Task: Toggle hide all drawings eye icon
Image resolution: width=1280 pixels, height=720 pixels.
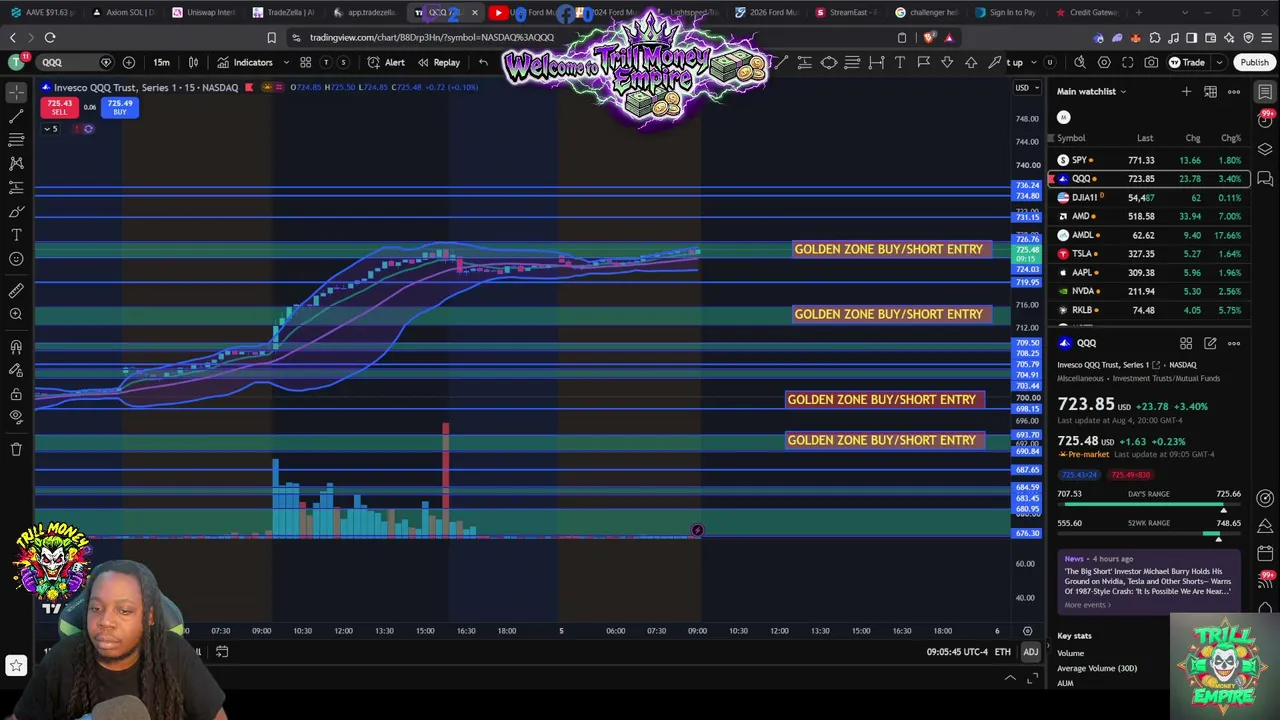Action: 16,419
